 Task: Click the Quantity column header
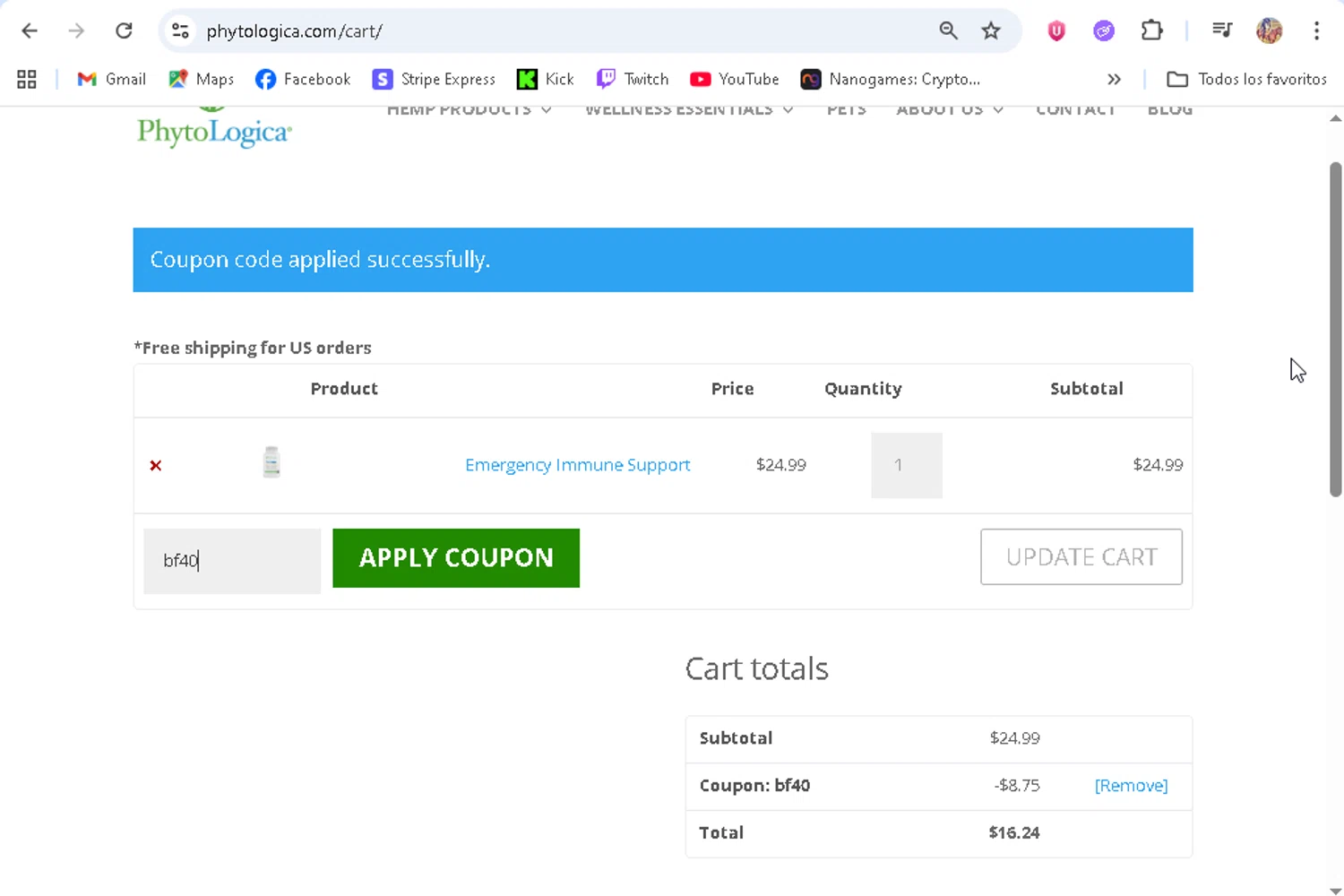(x=863, y=389)
